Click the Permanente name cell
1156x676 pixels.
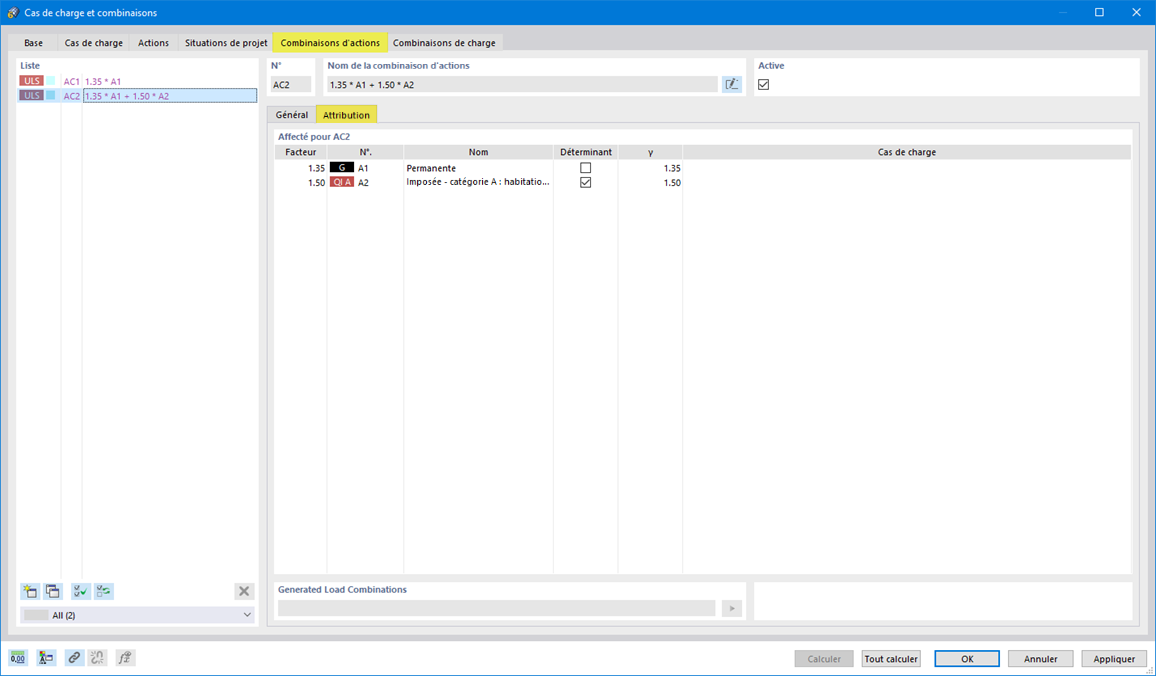point(478,168)
